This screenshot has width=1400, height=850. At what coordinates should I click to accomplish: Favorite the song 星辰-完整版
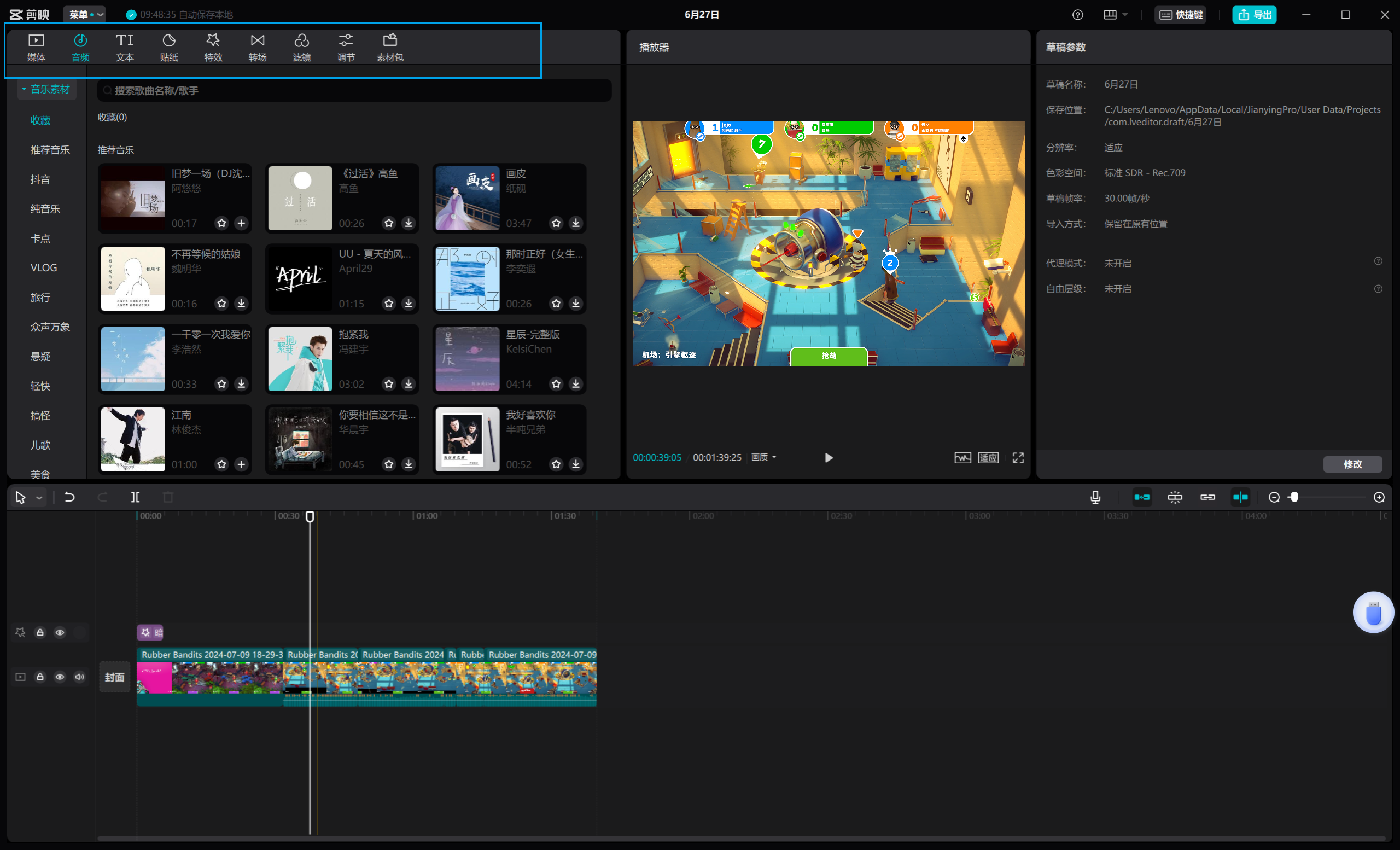coord(556,384)
